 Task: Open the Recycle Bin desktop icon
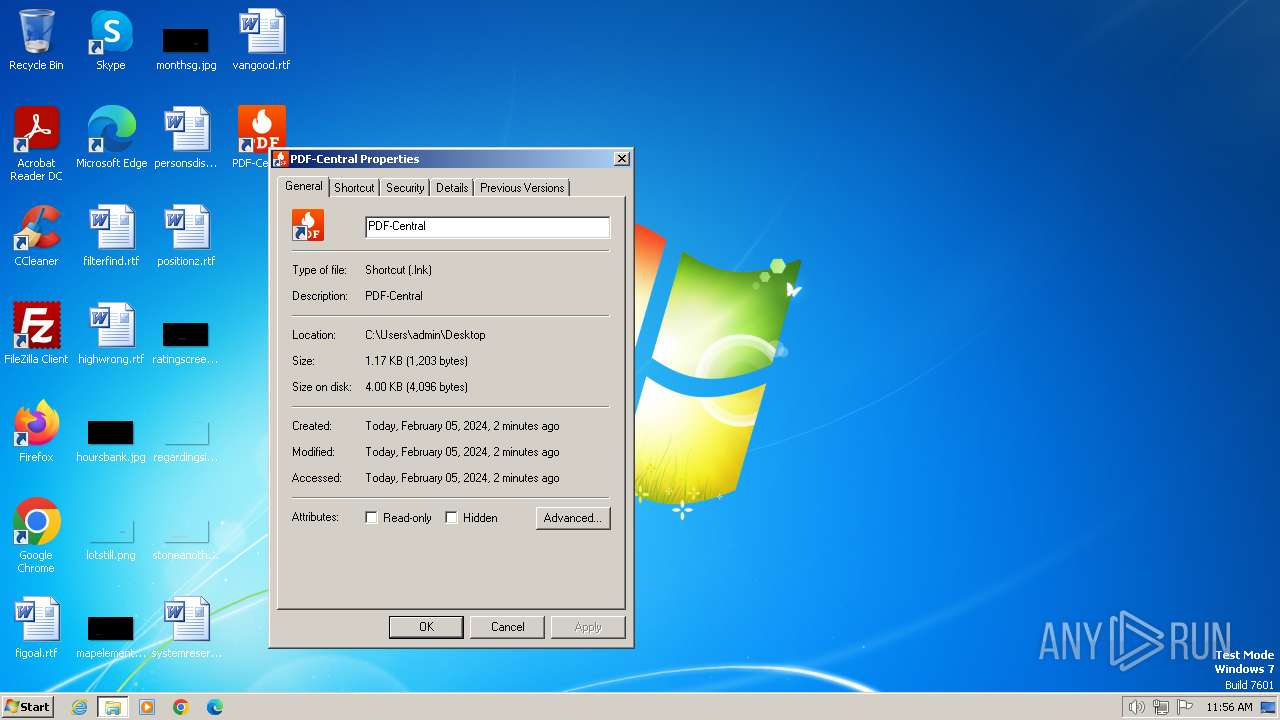[x=36, y=40]
